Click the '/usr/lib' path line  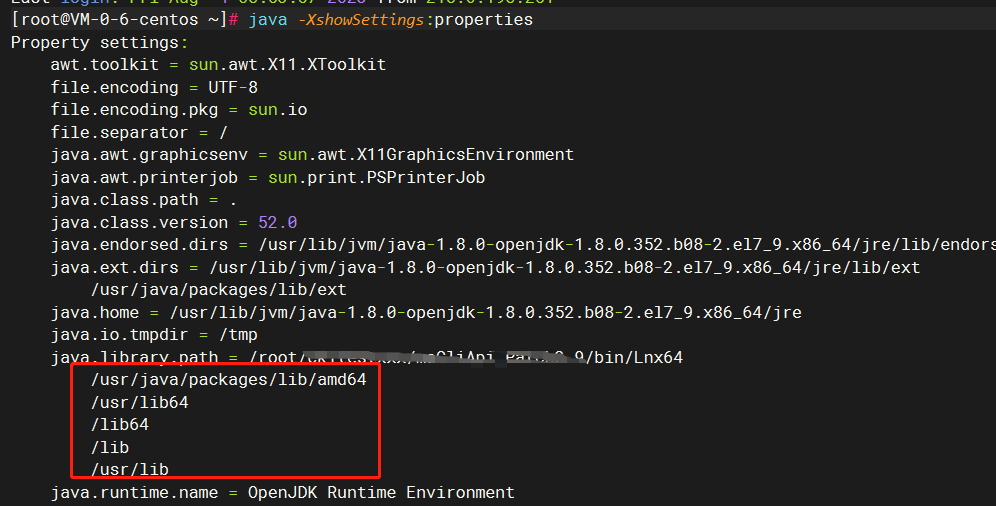[x=130, y=470]
